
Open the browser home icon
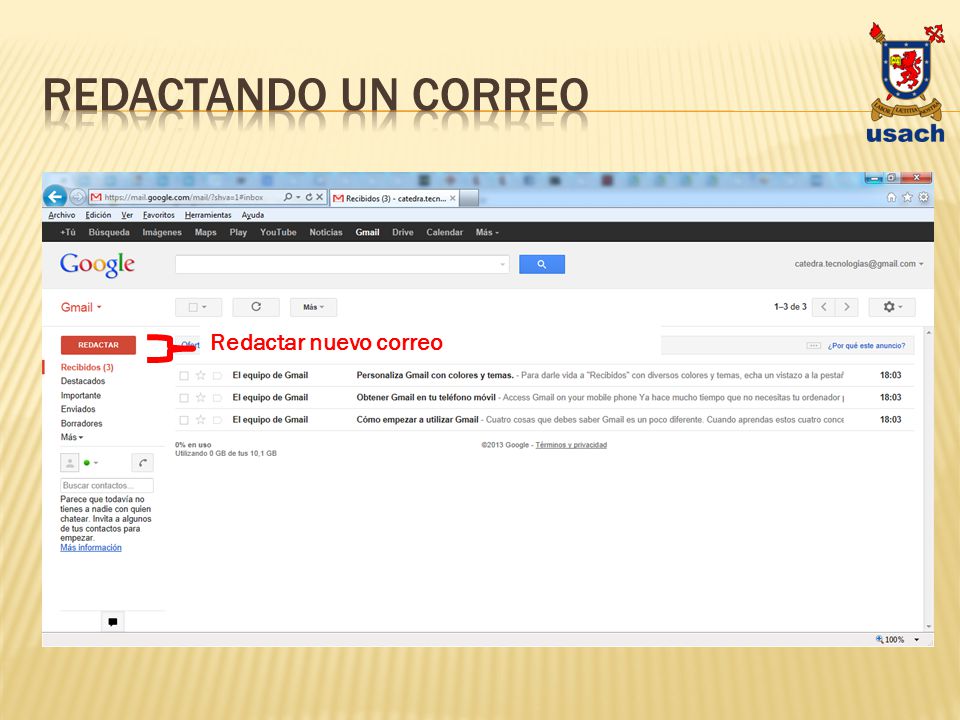pos(891,197)
